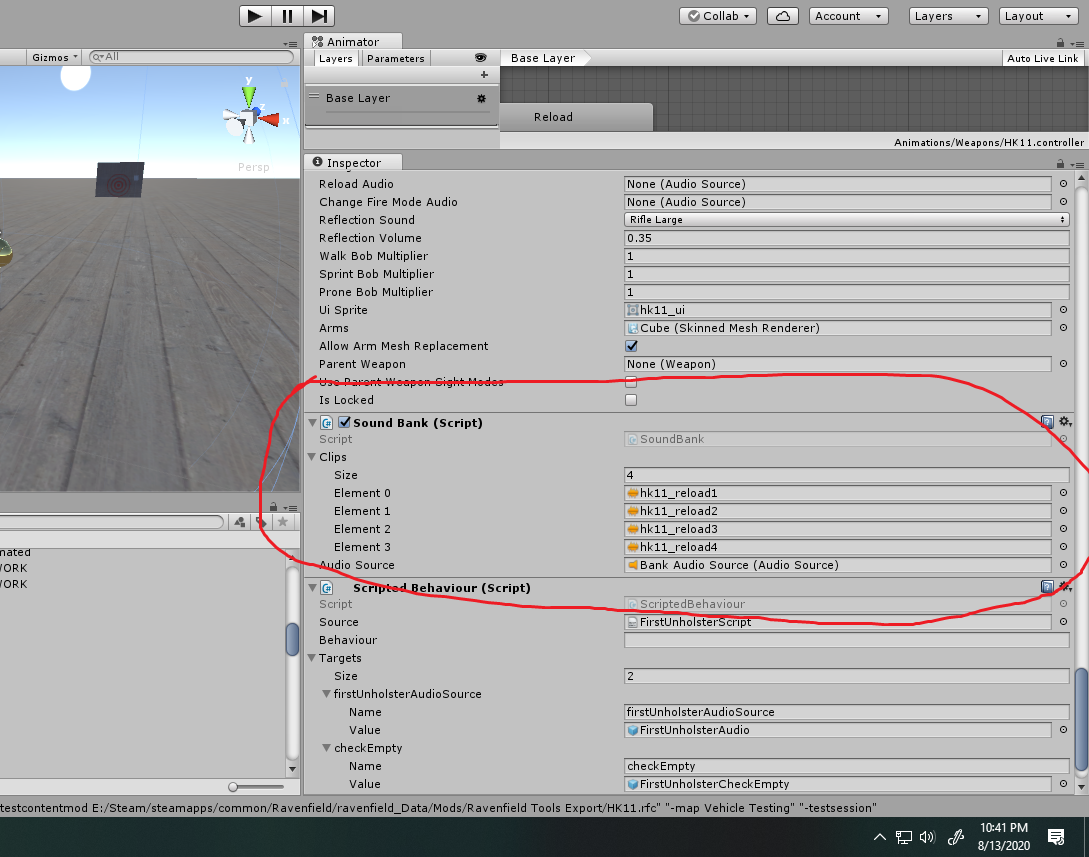
Task: Enable the Is Locked checkbox
Action: click(631, 400)
